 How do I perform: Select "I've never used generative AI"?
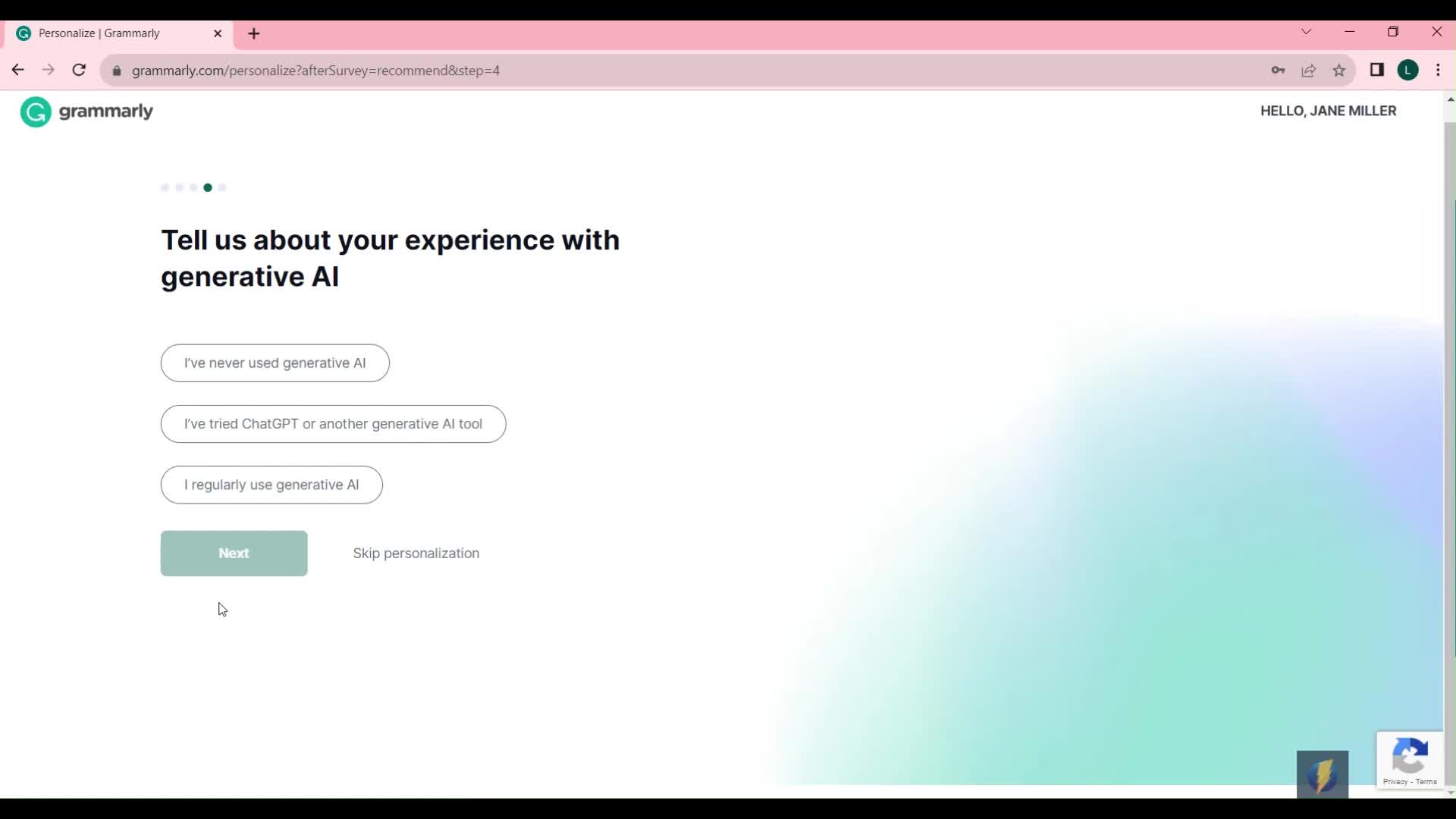(275, 363)
